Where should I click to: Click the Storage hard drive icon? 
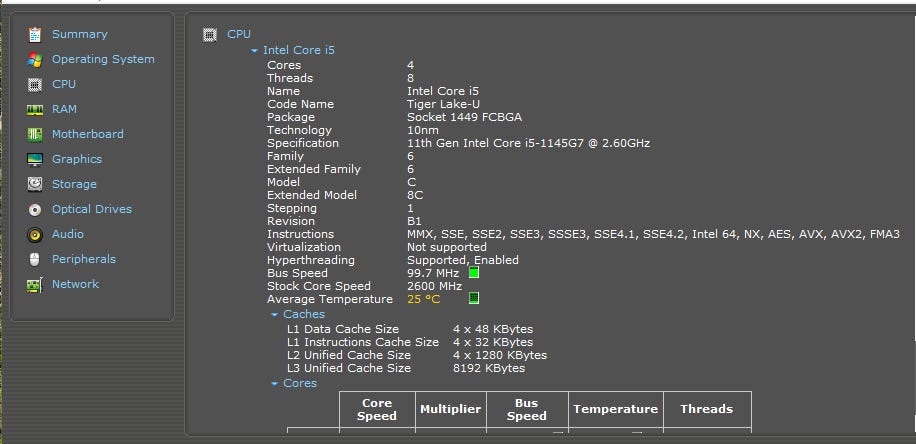click(35, 185)
